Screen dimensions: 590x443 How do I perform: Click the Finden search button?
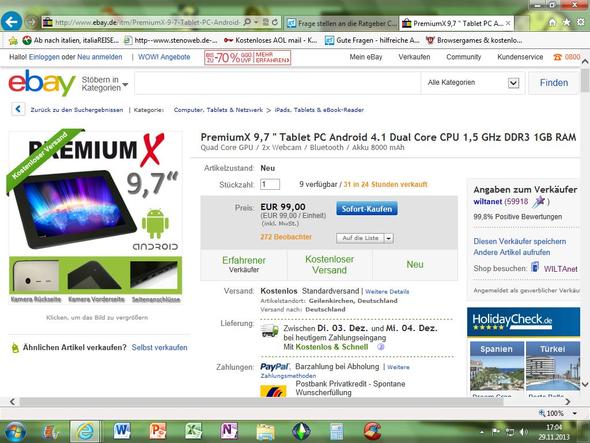coord(554,83)
